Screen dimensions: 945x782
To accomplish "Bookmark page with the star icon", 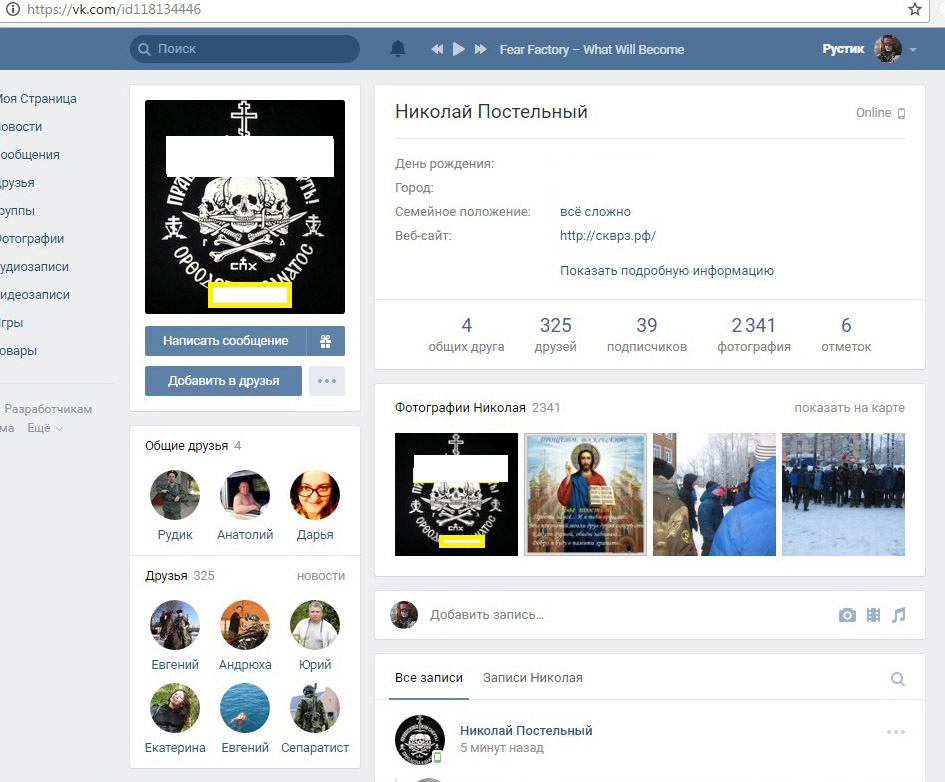I will [914, 9].
